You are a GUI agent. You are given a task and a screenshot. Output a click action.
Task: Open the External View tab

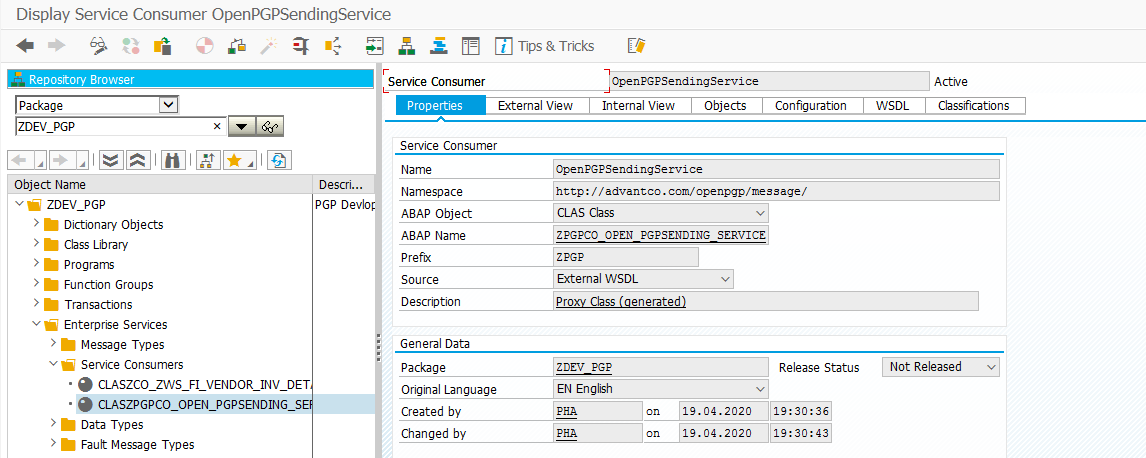tap(535, 106)
